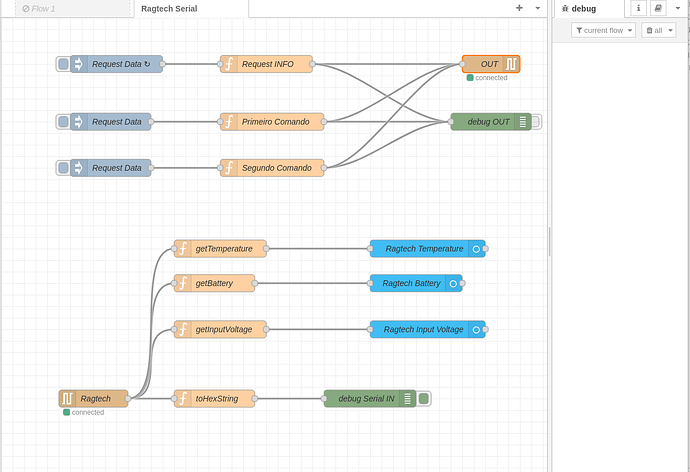Image resolution: width=690 pixels, height=472 pixels.
Task: Click Ragtech Battery node circle icon
Action: pos(453,283)
